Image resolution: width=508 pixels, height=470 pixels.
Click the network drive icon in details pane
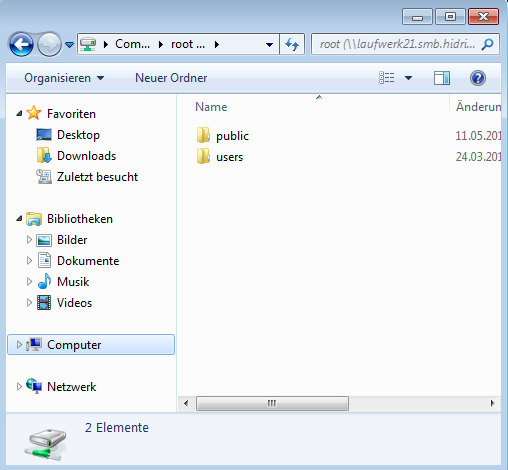[x=45, y=444]
